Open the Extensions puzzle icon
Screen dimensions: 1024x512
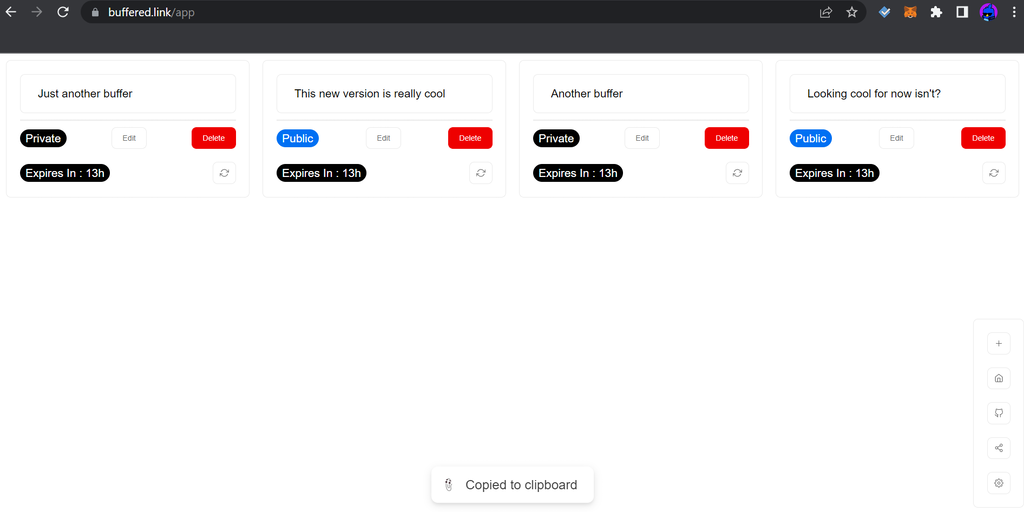pos(936,12)
